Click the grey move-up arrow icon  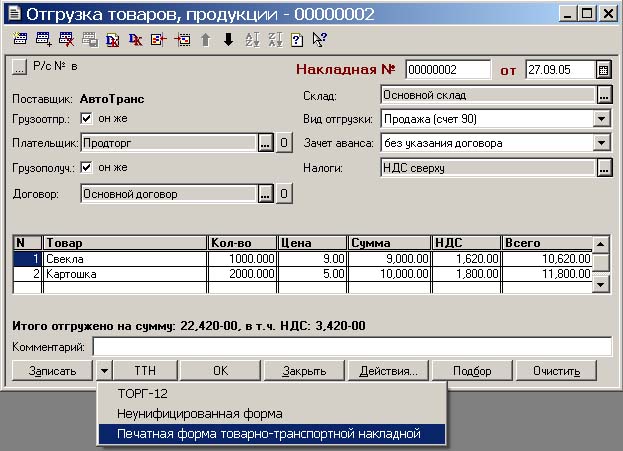(x=205, y=40)
